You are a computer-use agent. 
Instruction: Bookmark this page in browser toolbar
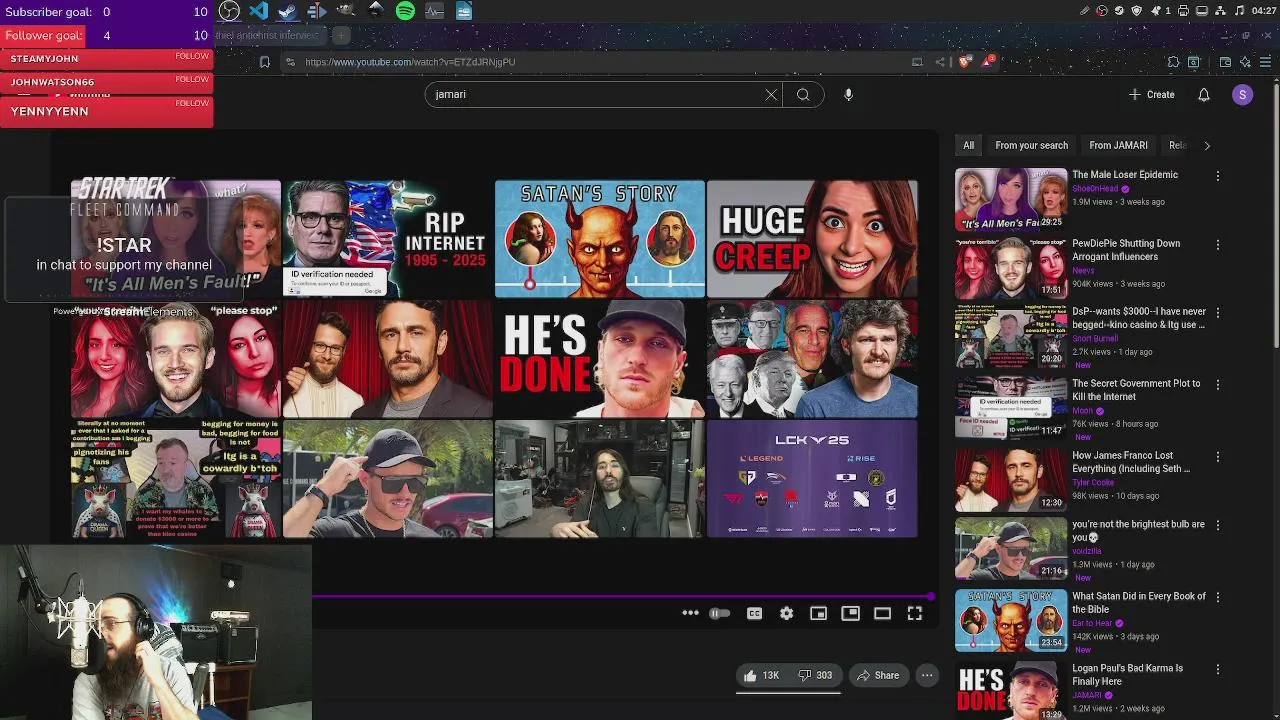click(x=264, y=62)
